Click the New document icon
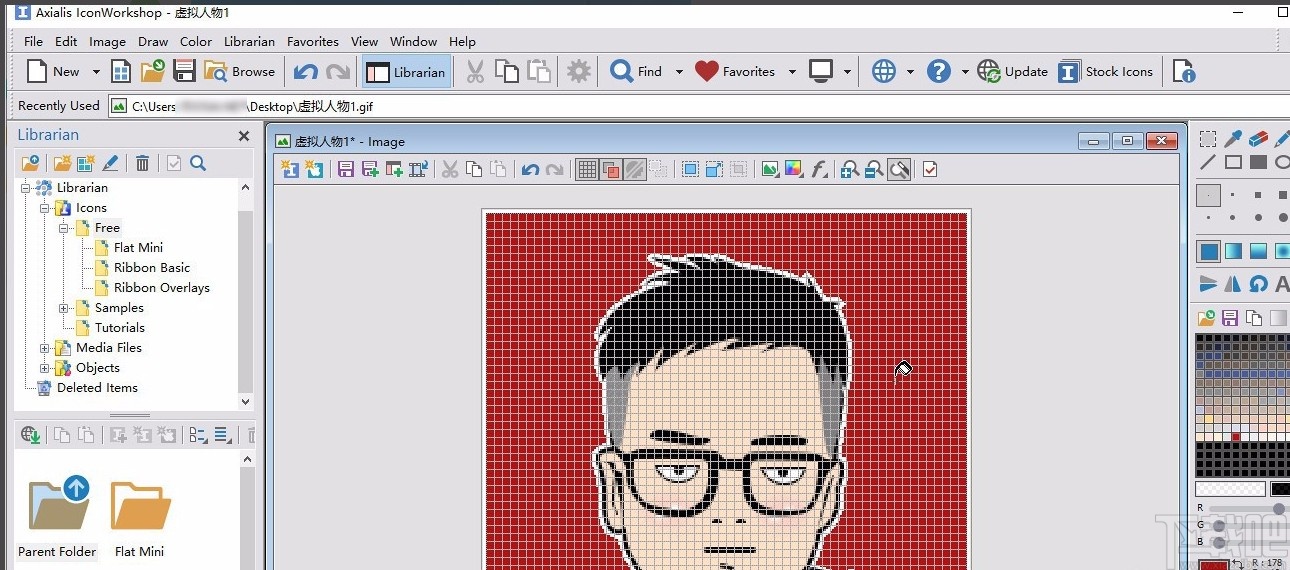Viewport: 1290px width, 570px height. coord(37,71)
